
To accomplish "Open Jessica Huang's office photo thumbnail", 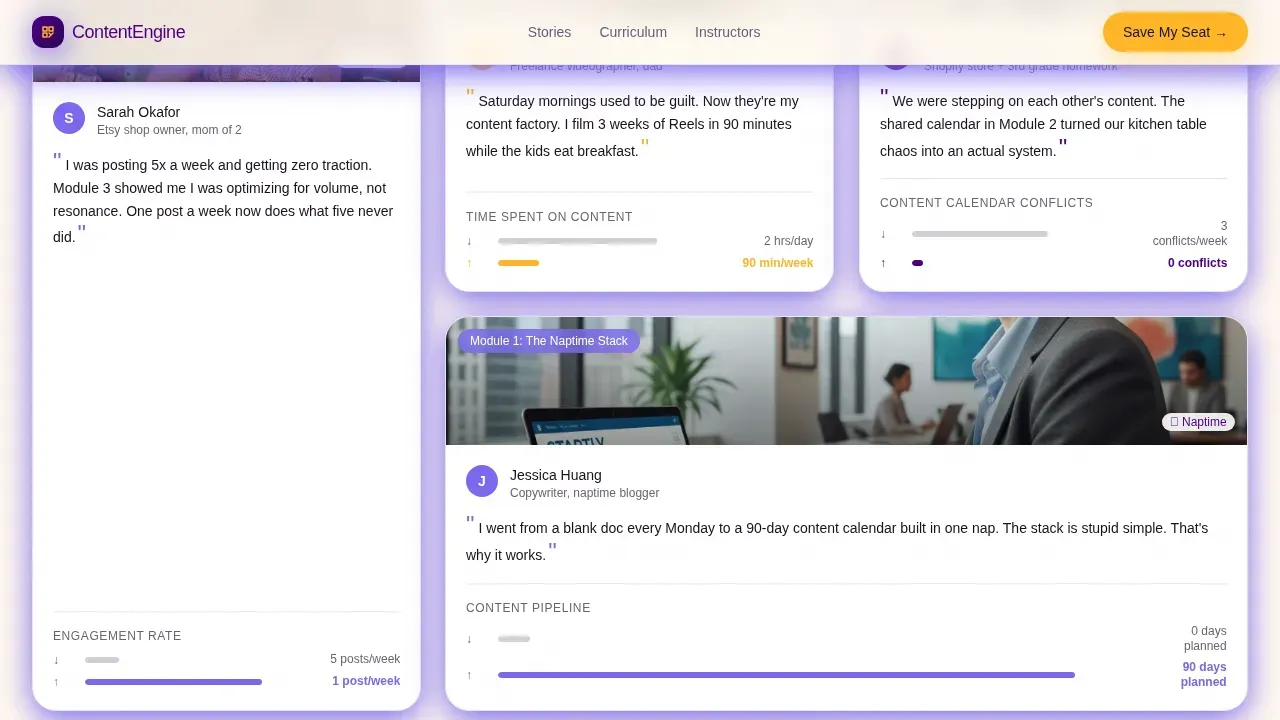I will coord(846,381).
